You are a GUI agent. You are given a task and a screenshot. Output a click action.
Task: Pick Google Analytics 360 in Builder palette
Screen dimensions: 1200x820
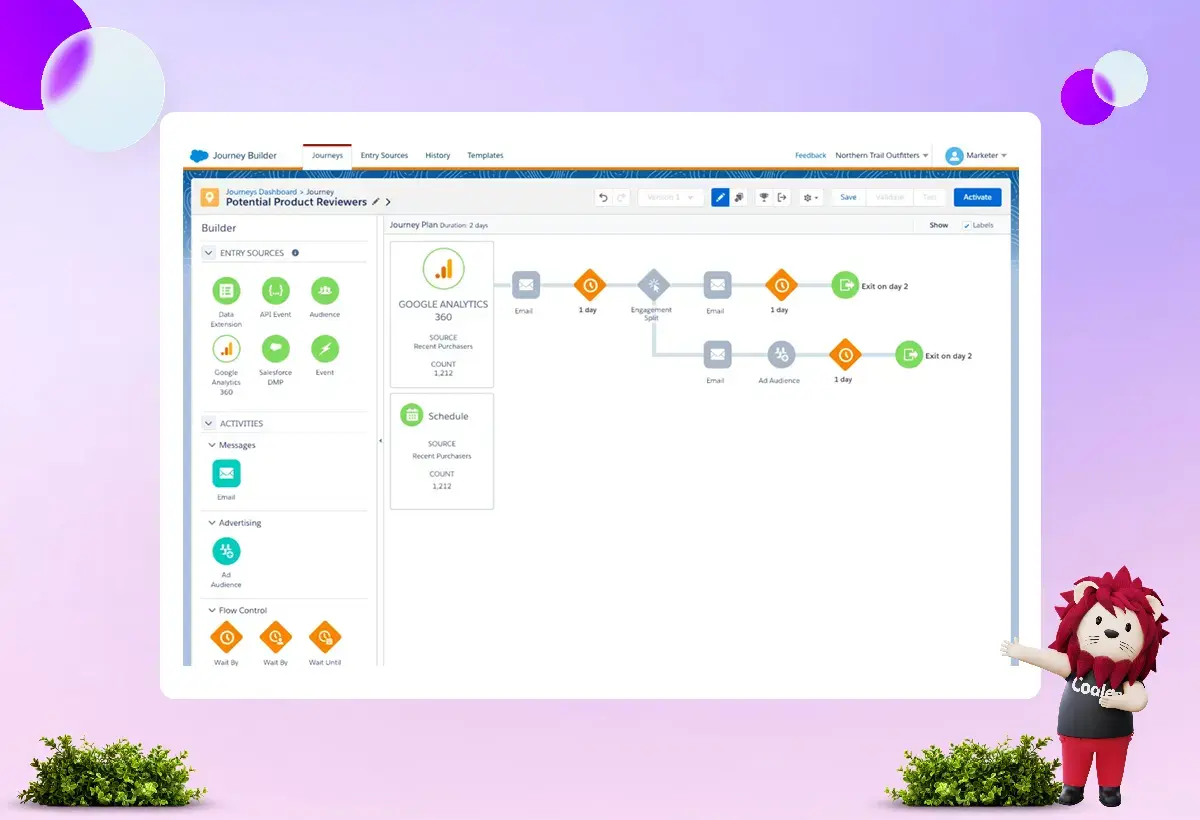(x=226, y=349)
